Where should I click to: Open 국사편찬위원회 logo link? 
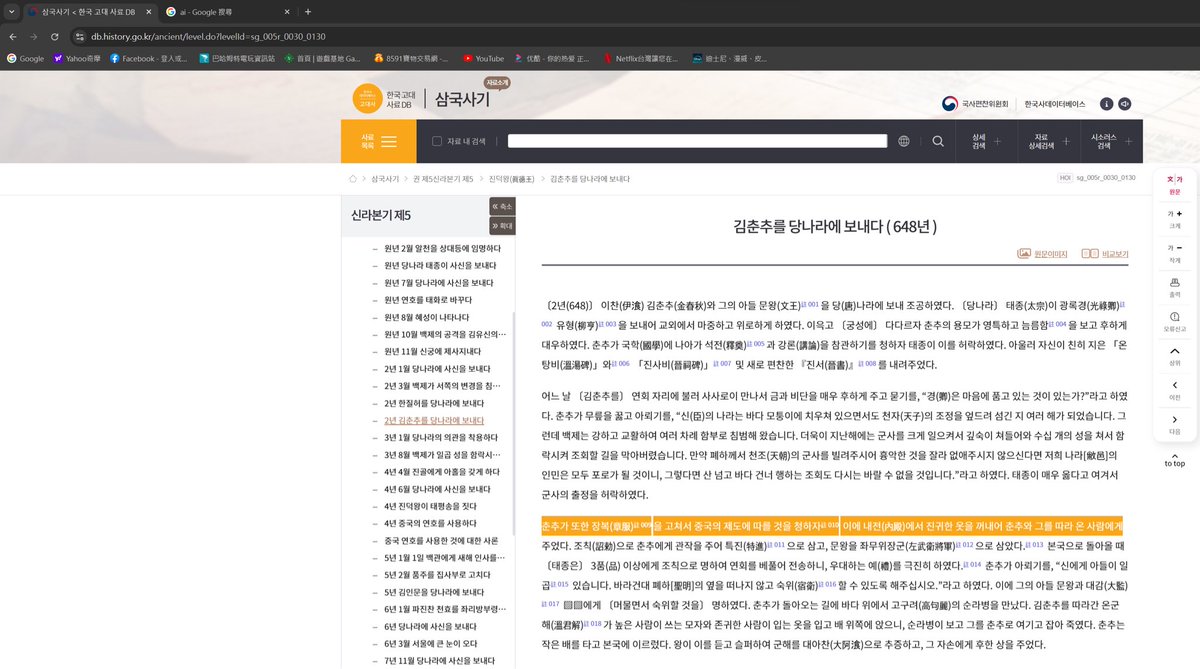coord(974,104)
